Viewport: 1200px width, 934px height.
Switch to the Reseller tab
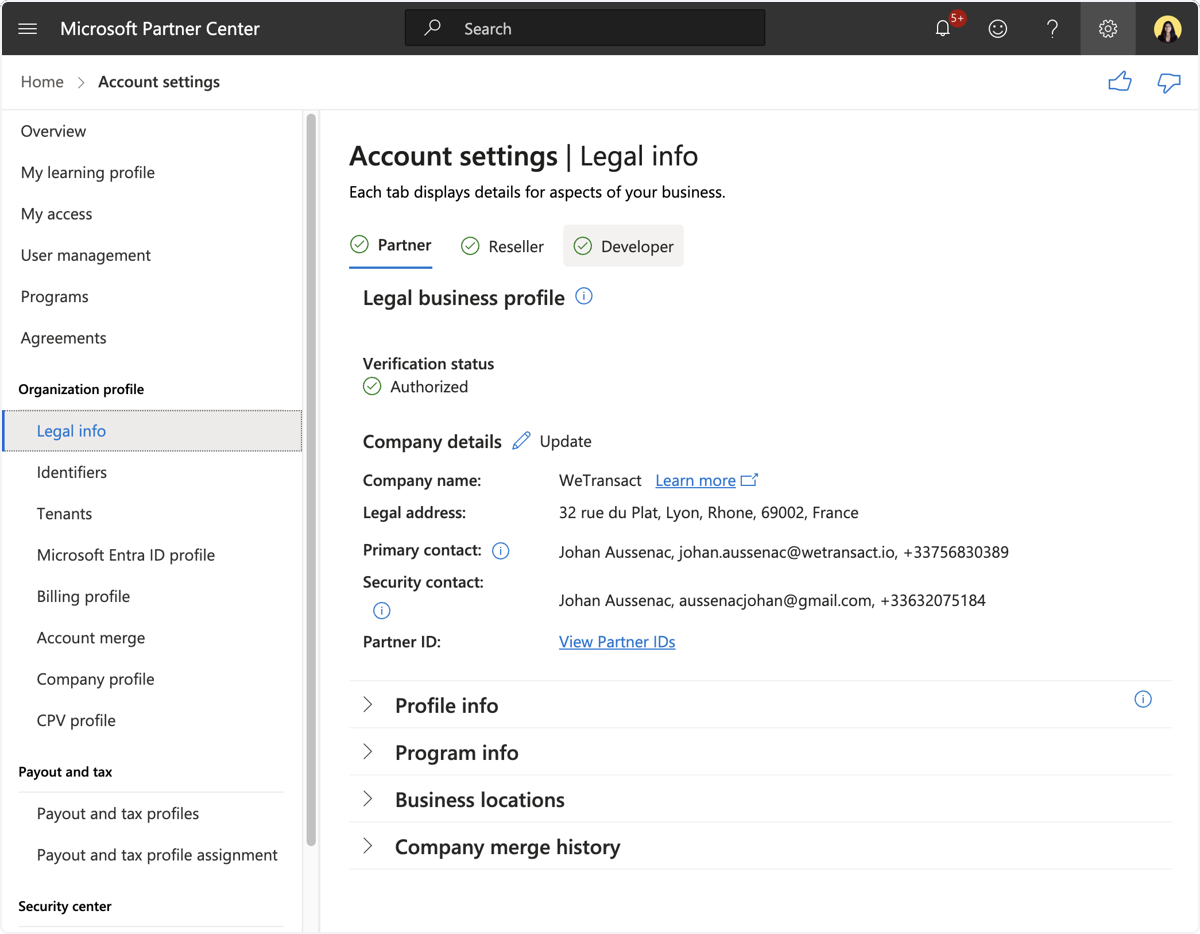pyautogui.click(x=502, y=246)
